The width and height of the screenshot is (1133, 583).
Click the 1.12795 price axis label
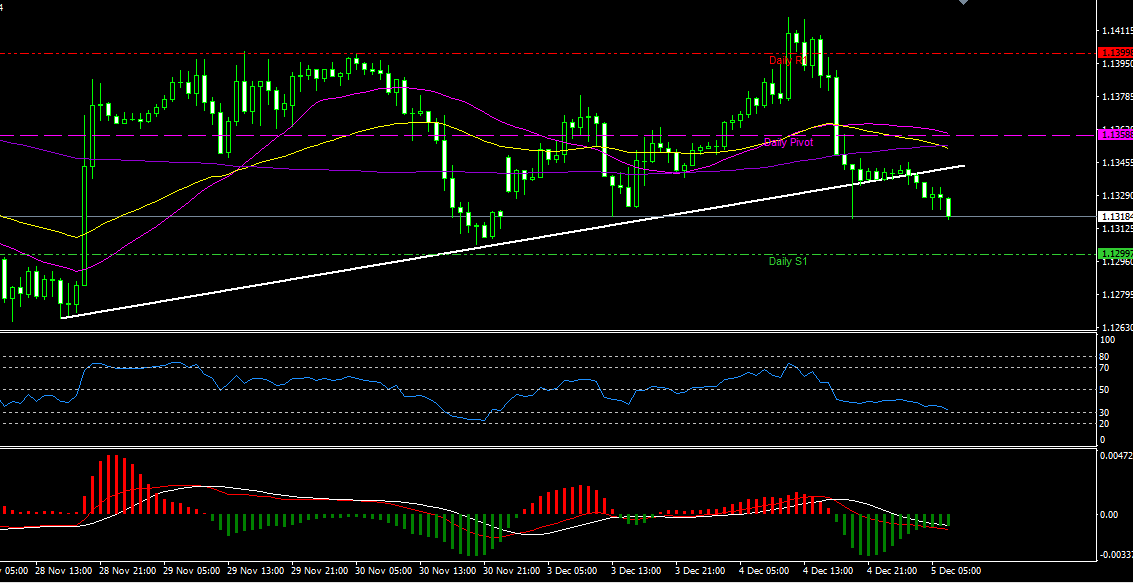click(1116, 294)
